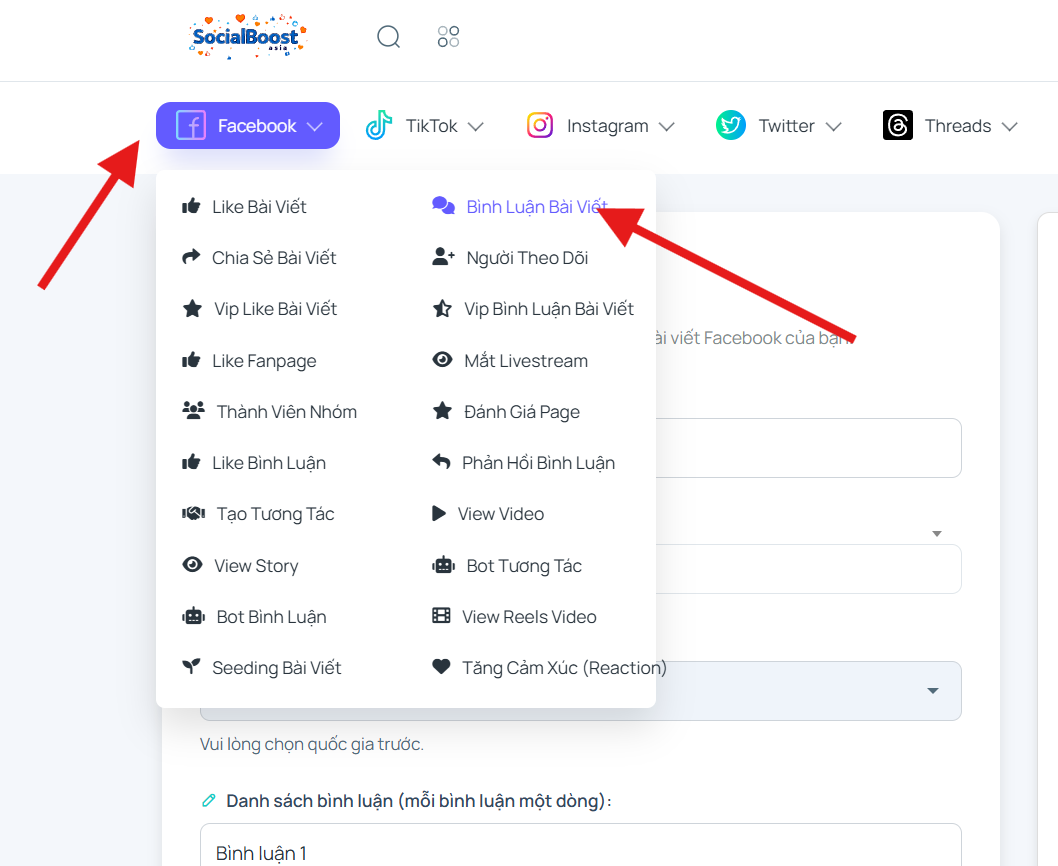Click reply arrow icon for Phản Hồi Bình Luận
This screenshot has width=1058, height=866.
click(441, 462)
